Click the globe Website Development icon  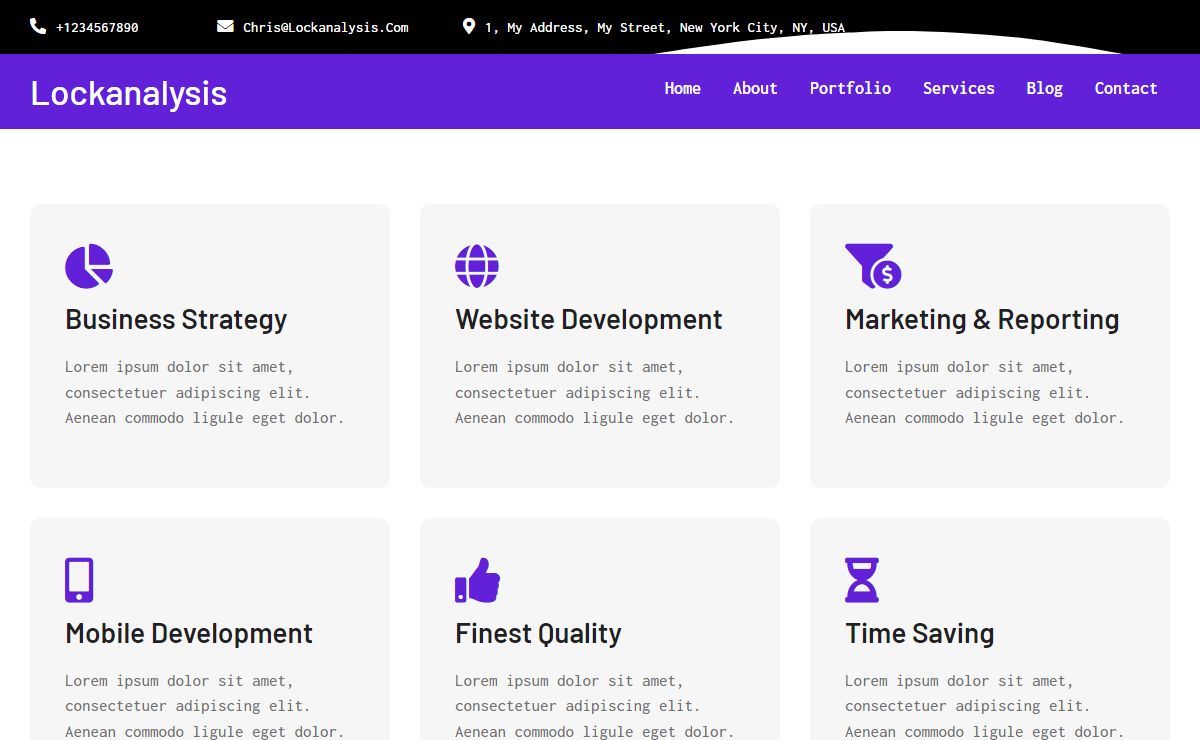pos(477,266)
